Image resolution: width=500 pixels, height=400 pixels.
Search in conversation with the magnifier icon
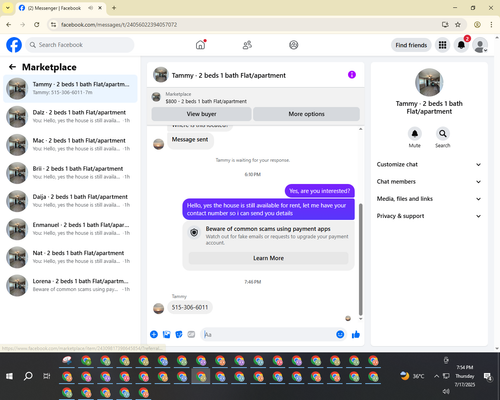coord(443,134)
